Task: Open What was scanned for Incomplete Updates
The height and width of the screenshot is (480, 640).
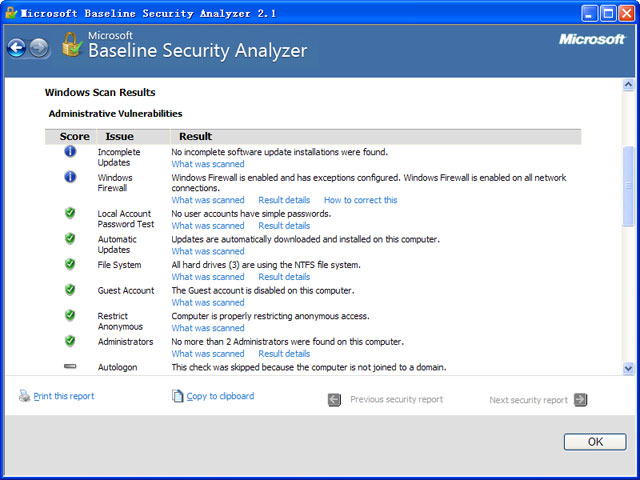Action: coord(208,164)
